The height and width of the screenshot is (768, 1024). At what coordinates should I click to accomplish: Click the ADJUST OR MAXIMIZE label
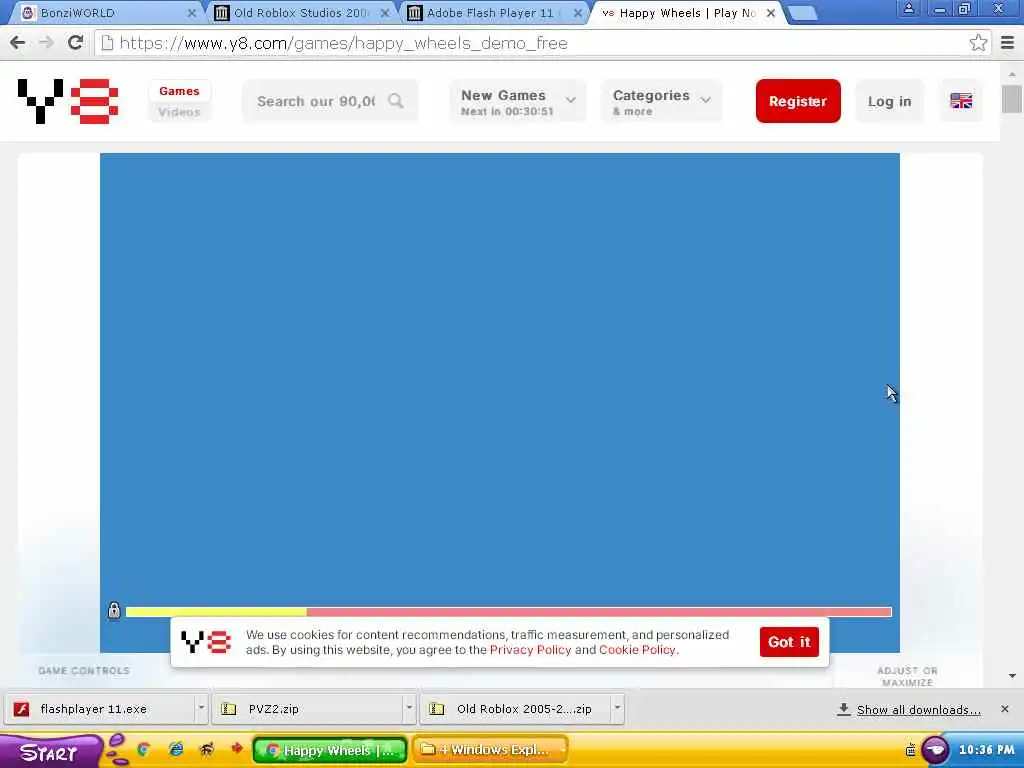[x=907, y=677]
